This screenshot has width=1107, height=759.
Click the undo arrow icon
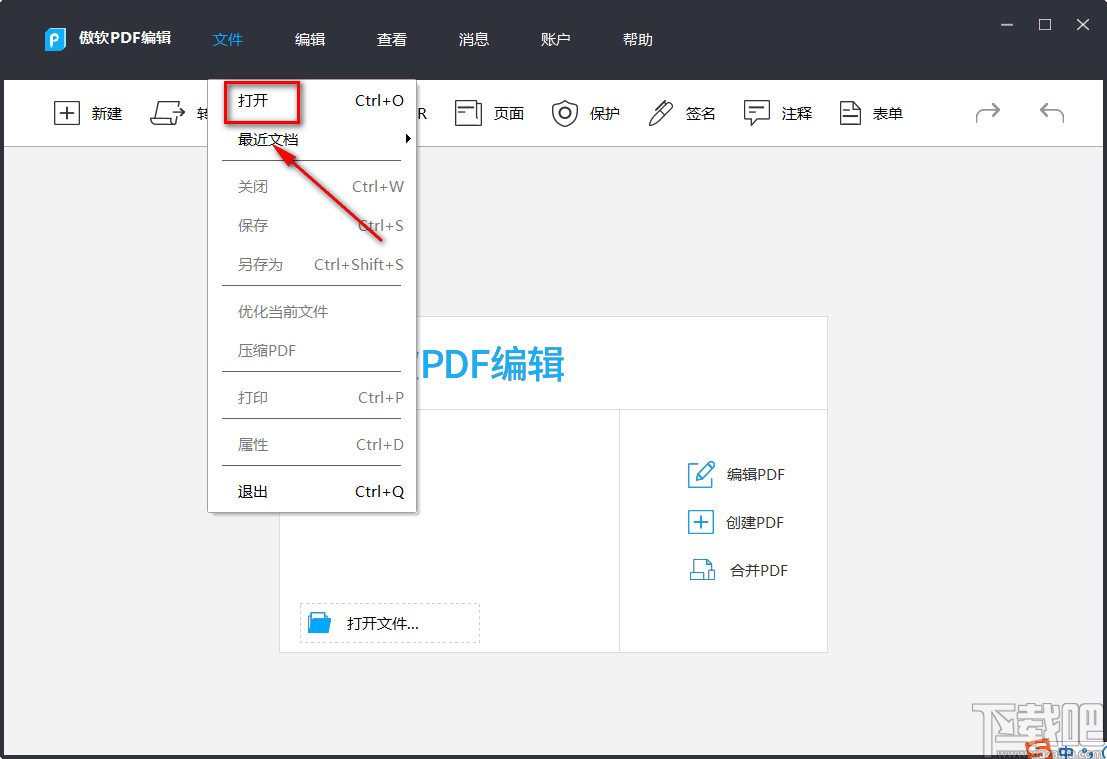click(x=1052, y=113)
